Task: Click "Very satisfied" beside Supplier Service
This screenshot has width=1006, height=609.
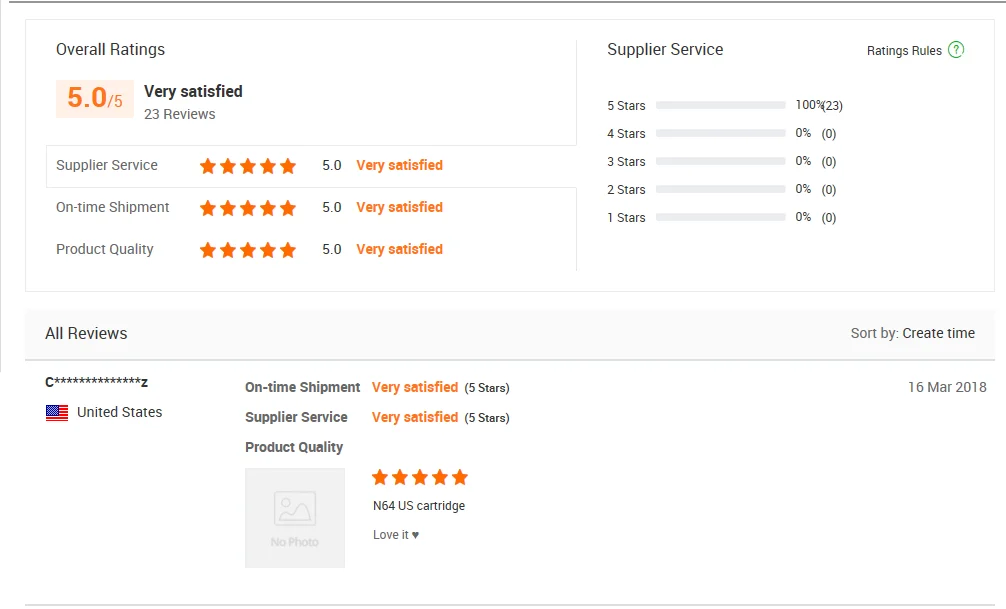Action: click(x=399, y=165)
